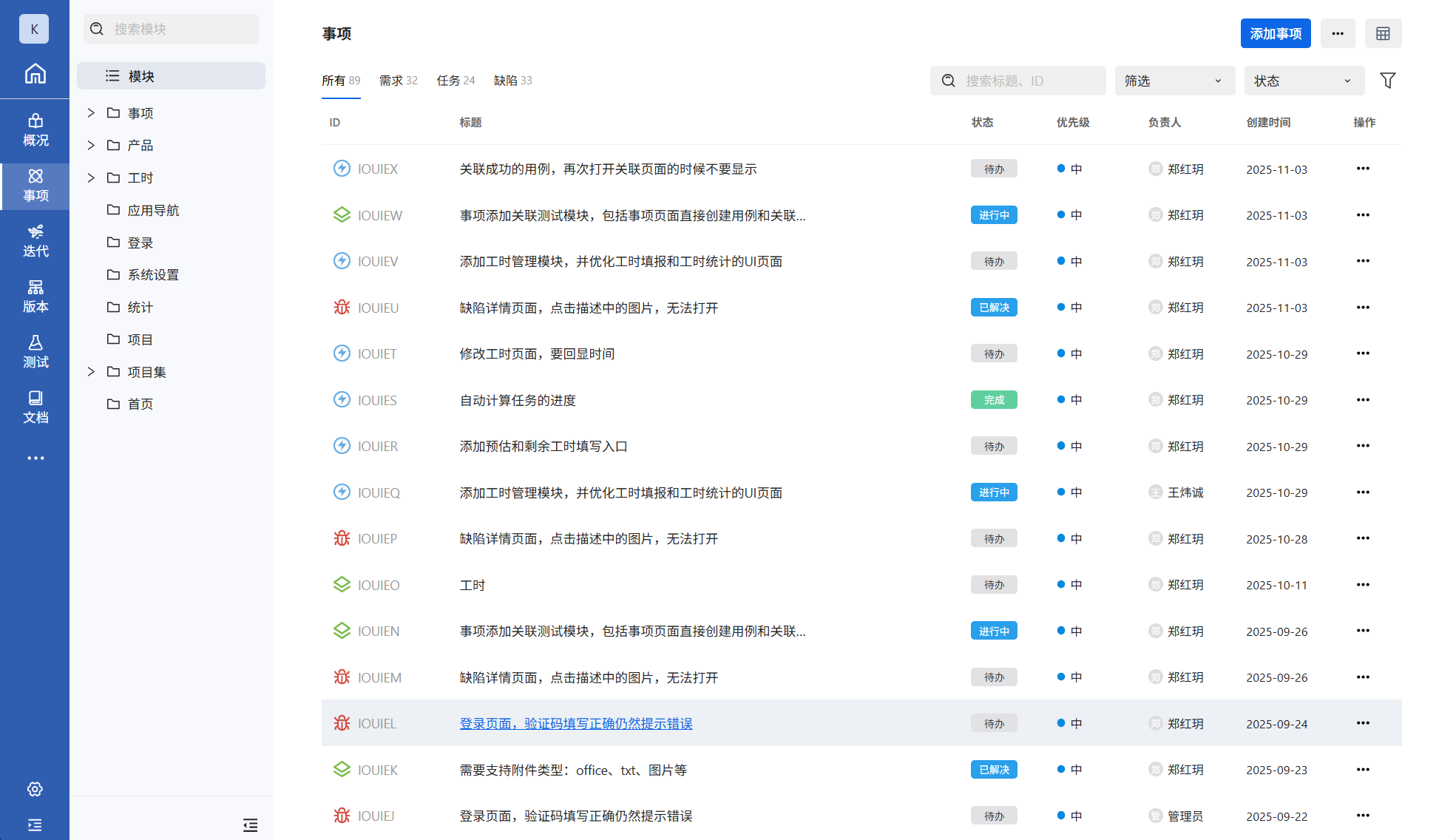Open the settings gear in the sidebar
This screenshot has width=1456, height=840.
click(x=35, y=789)
